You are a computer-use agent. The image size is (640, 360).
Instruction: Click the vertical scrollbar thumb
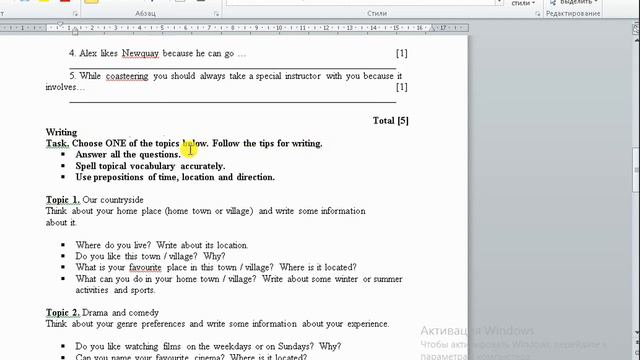click(x=636, y=170)
